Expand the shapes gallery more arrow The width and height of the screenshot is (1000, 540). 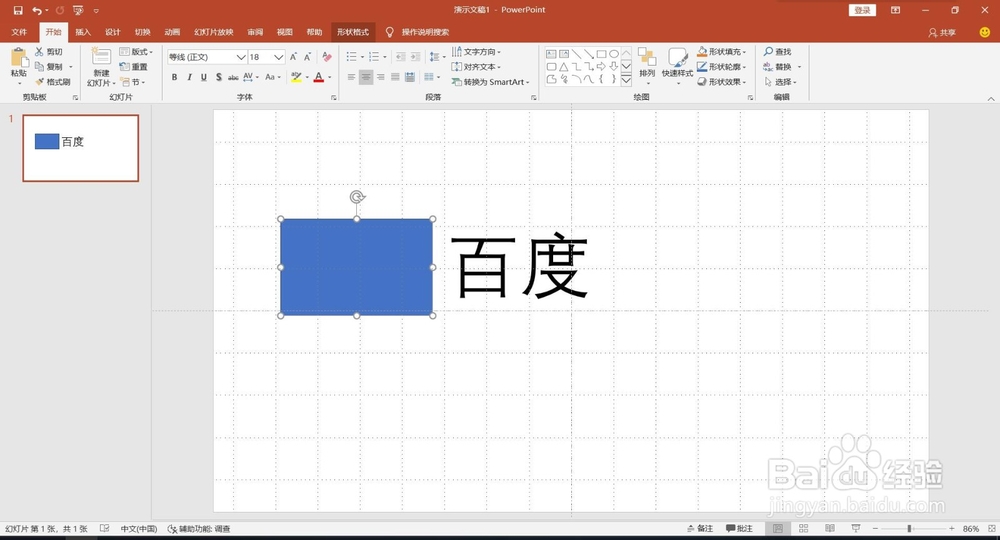pyautogui.click(x=626, y=80)
